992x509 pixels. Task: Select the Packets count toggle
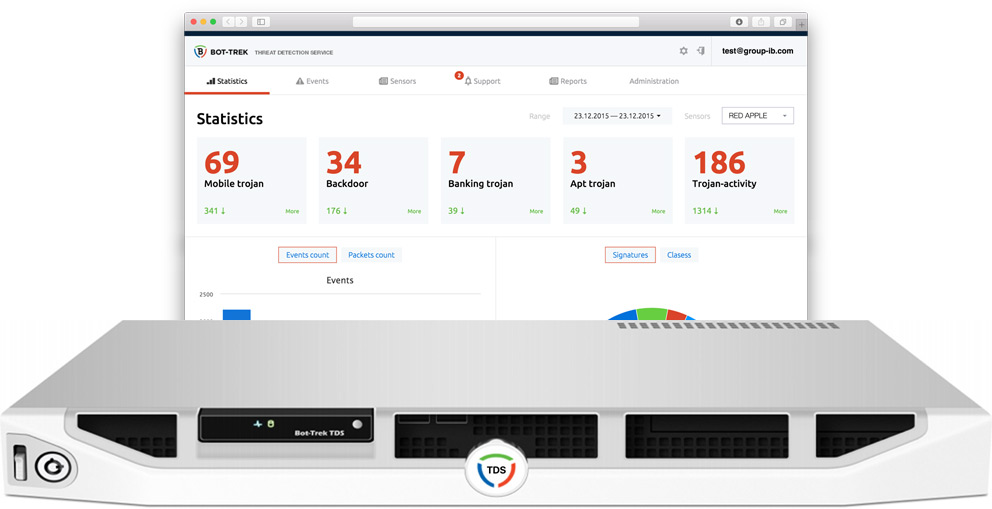[371, 255]
